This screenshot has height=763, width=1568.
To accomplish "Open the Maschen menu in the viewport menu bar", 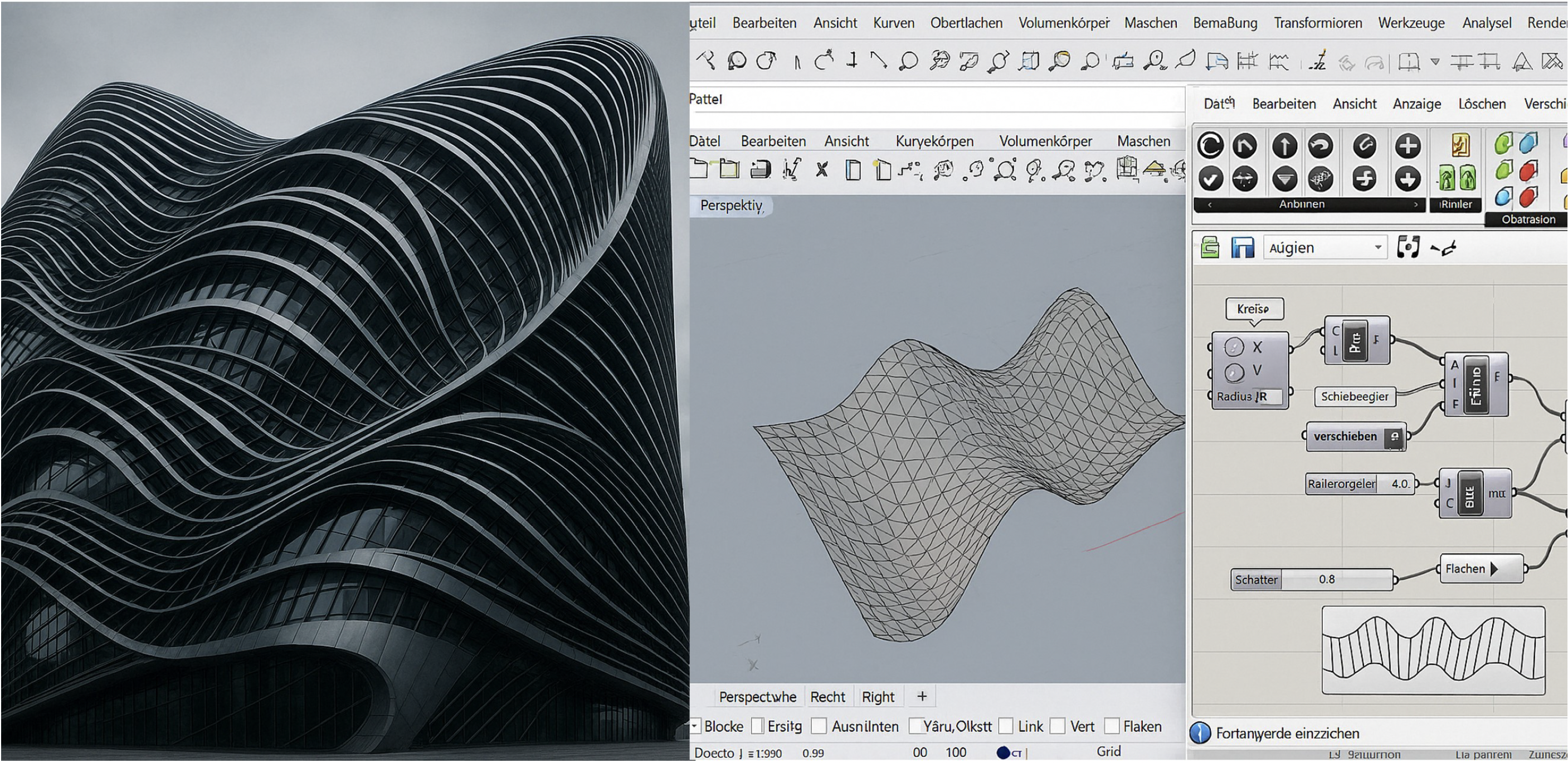I will (1143, 141).
